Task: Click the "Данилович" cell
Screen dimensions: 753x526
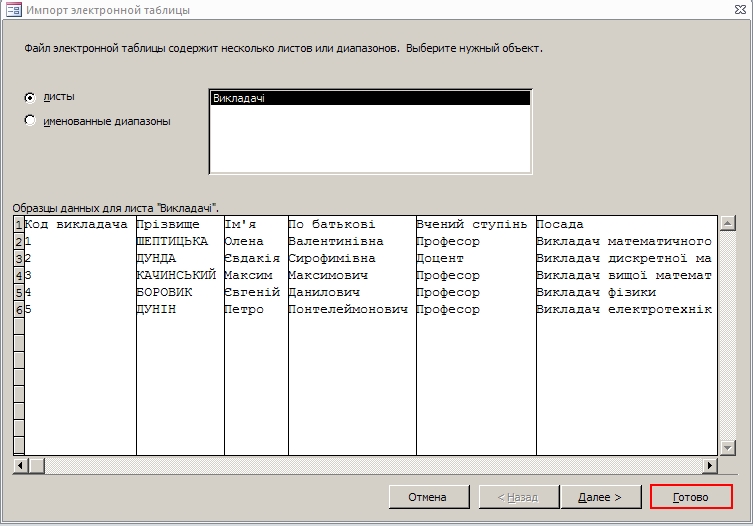Action: click(352, 292)
